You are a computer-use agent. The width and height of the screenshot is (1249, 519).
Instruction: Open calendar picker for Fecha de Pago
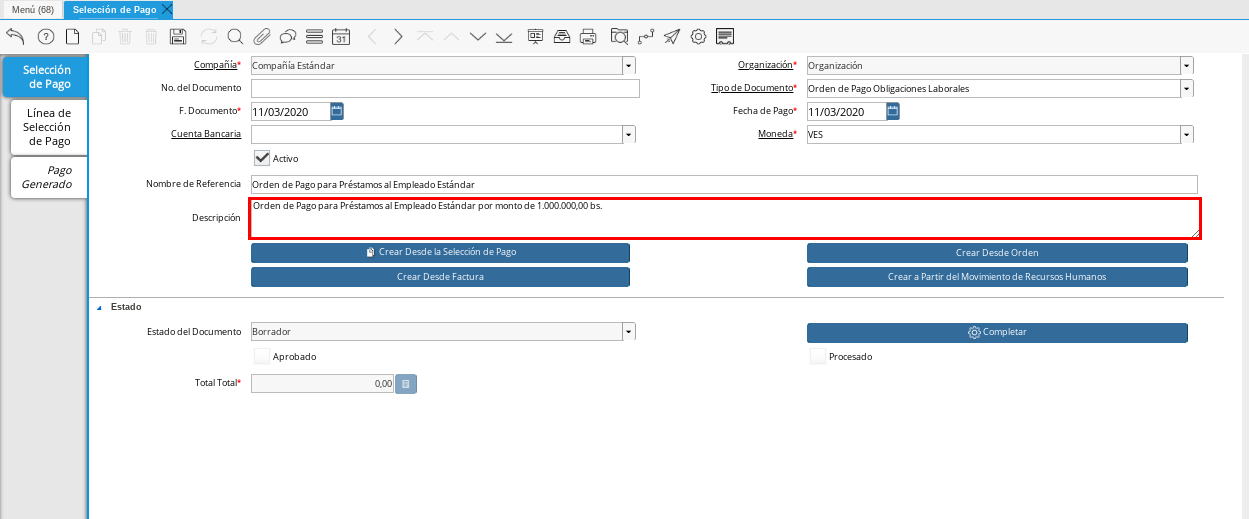[x=893, y=111]
